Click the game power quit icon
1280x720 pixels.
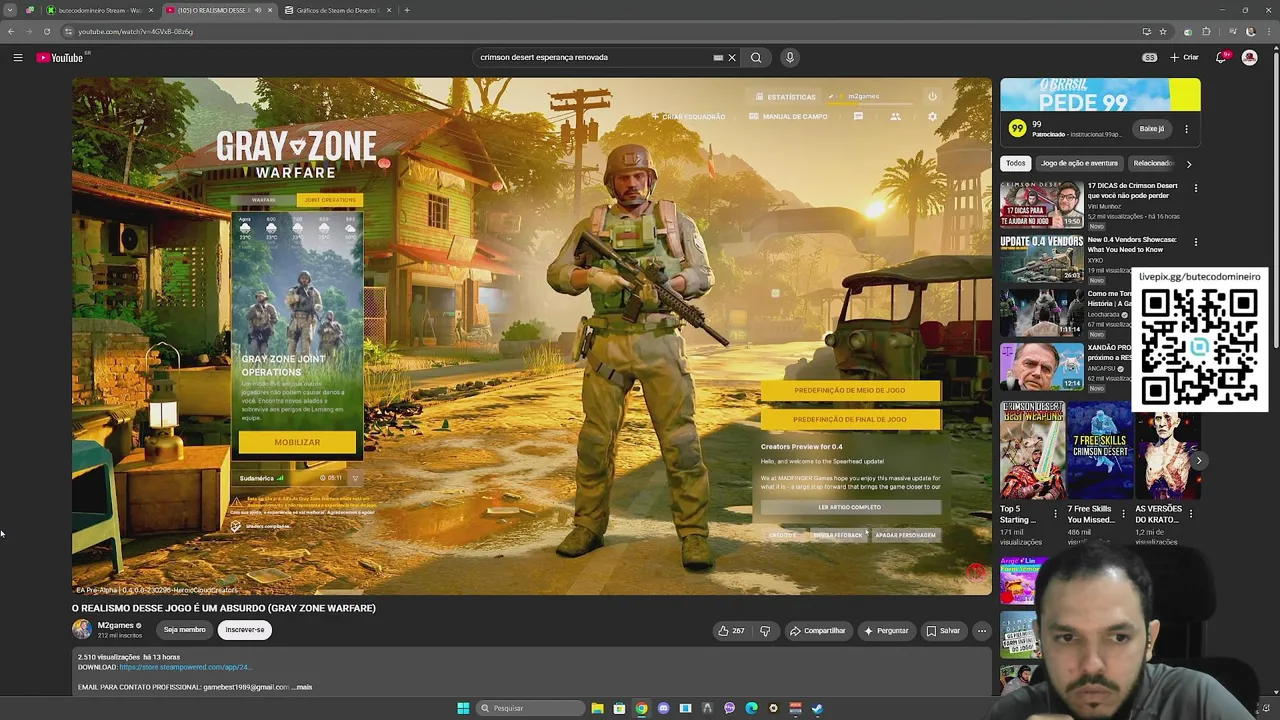click(x=932, y=97)
